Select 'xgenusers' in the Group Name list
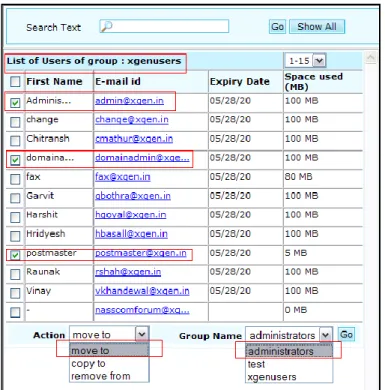 tap(289, 377)
